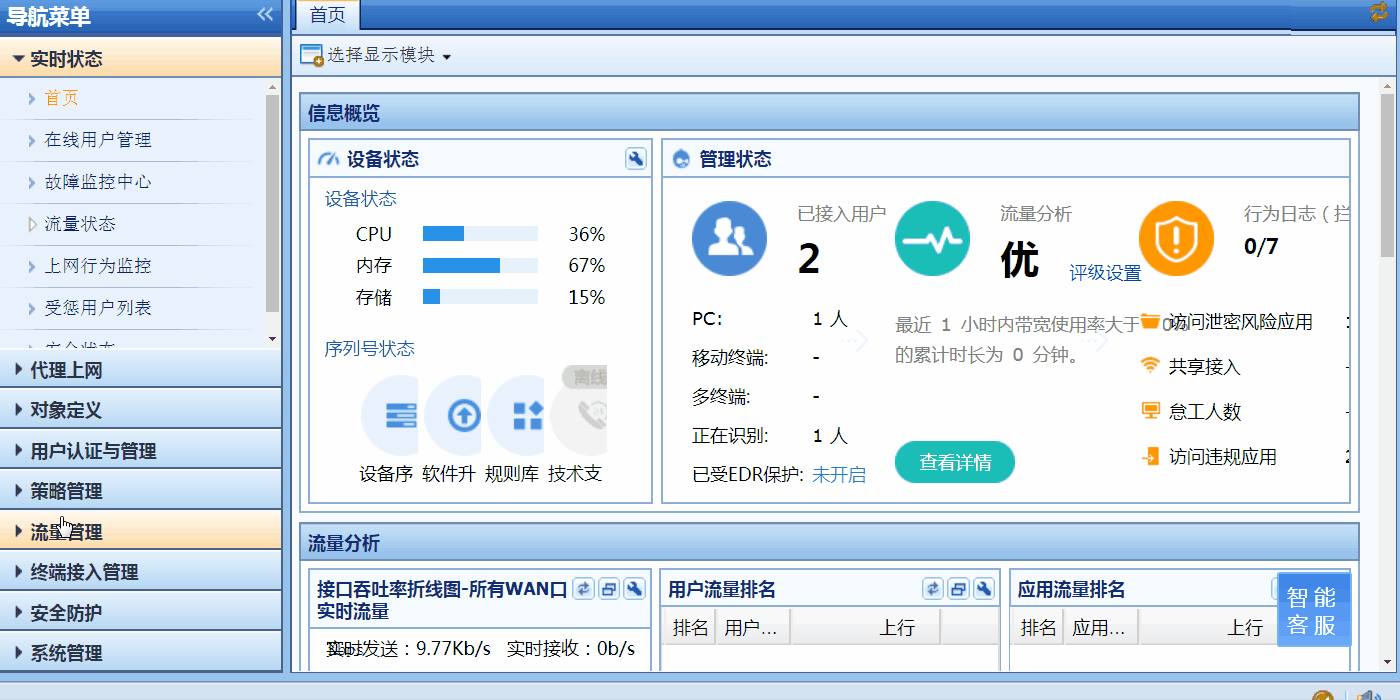Click the 已接入用户 users icon

click(x=730, y=239)
